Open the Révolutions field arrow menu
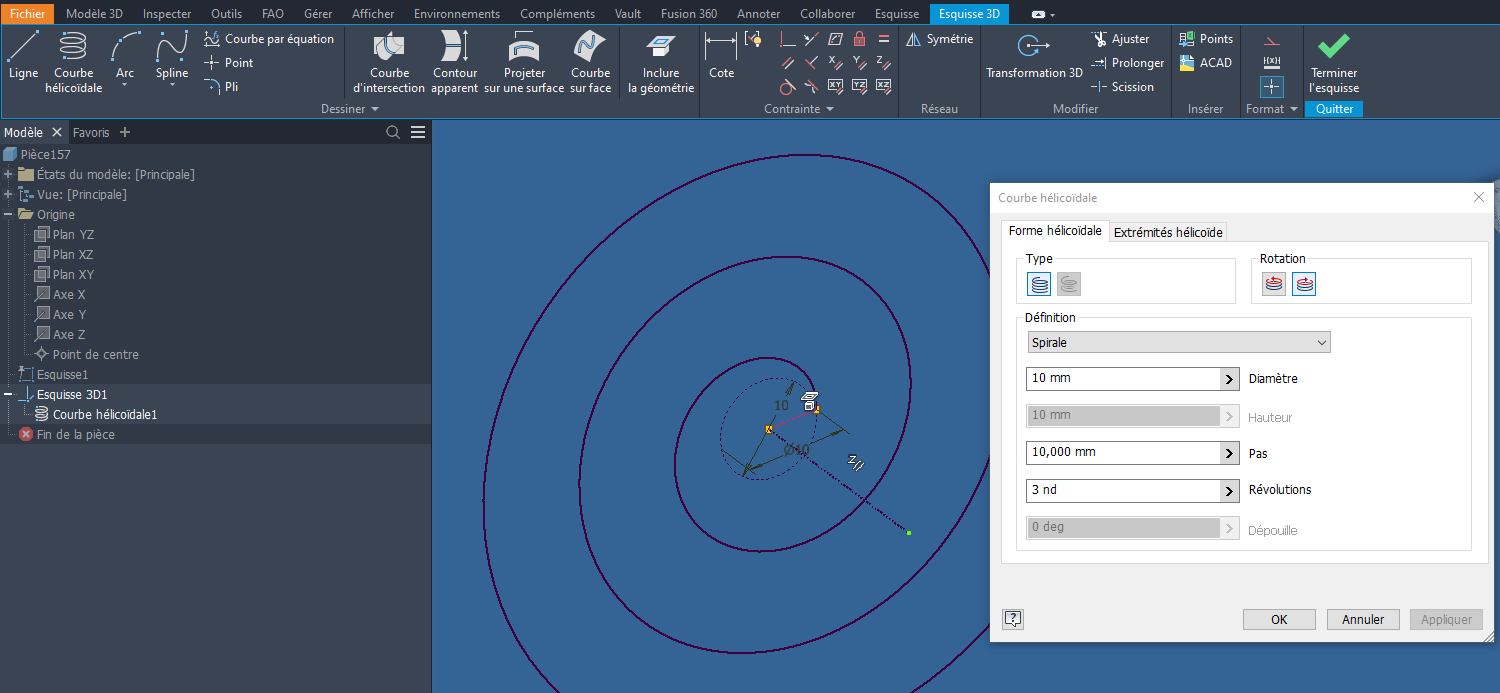This screenshot has height=693, width=1500. tap(1230, 491)
